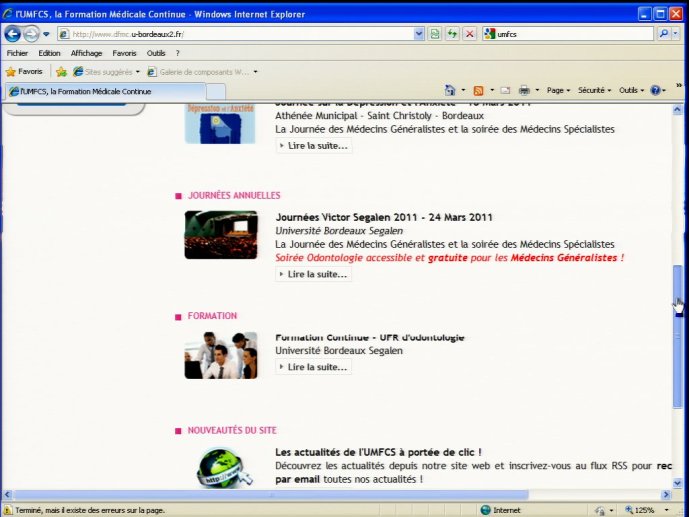Click the search box containing umfcs
This screenshot has width=689, height=517.
point(568,34)
